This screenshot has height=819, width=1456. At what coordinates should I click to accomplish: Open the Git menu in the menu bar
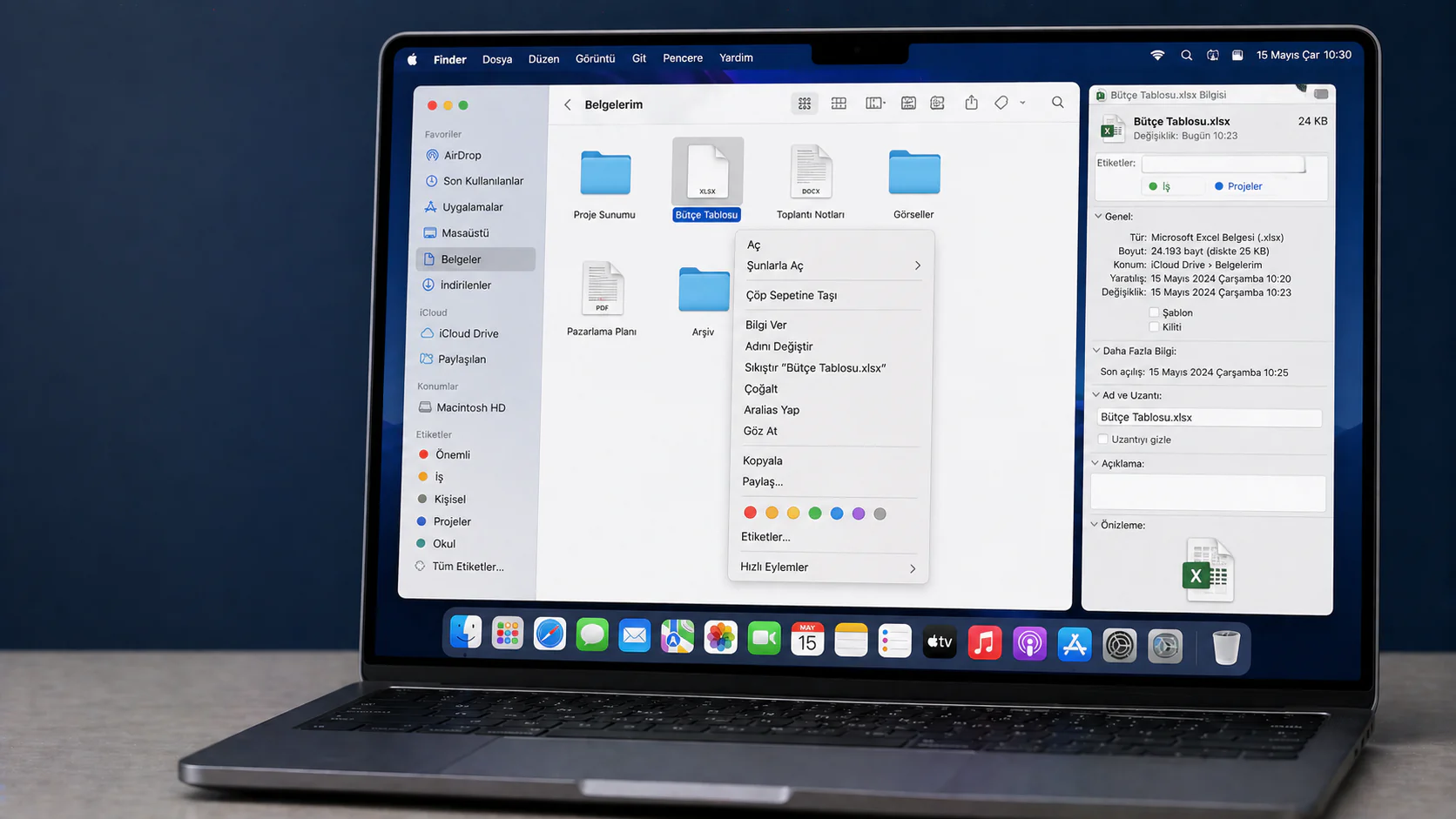click(638, 57)
